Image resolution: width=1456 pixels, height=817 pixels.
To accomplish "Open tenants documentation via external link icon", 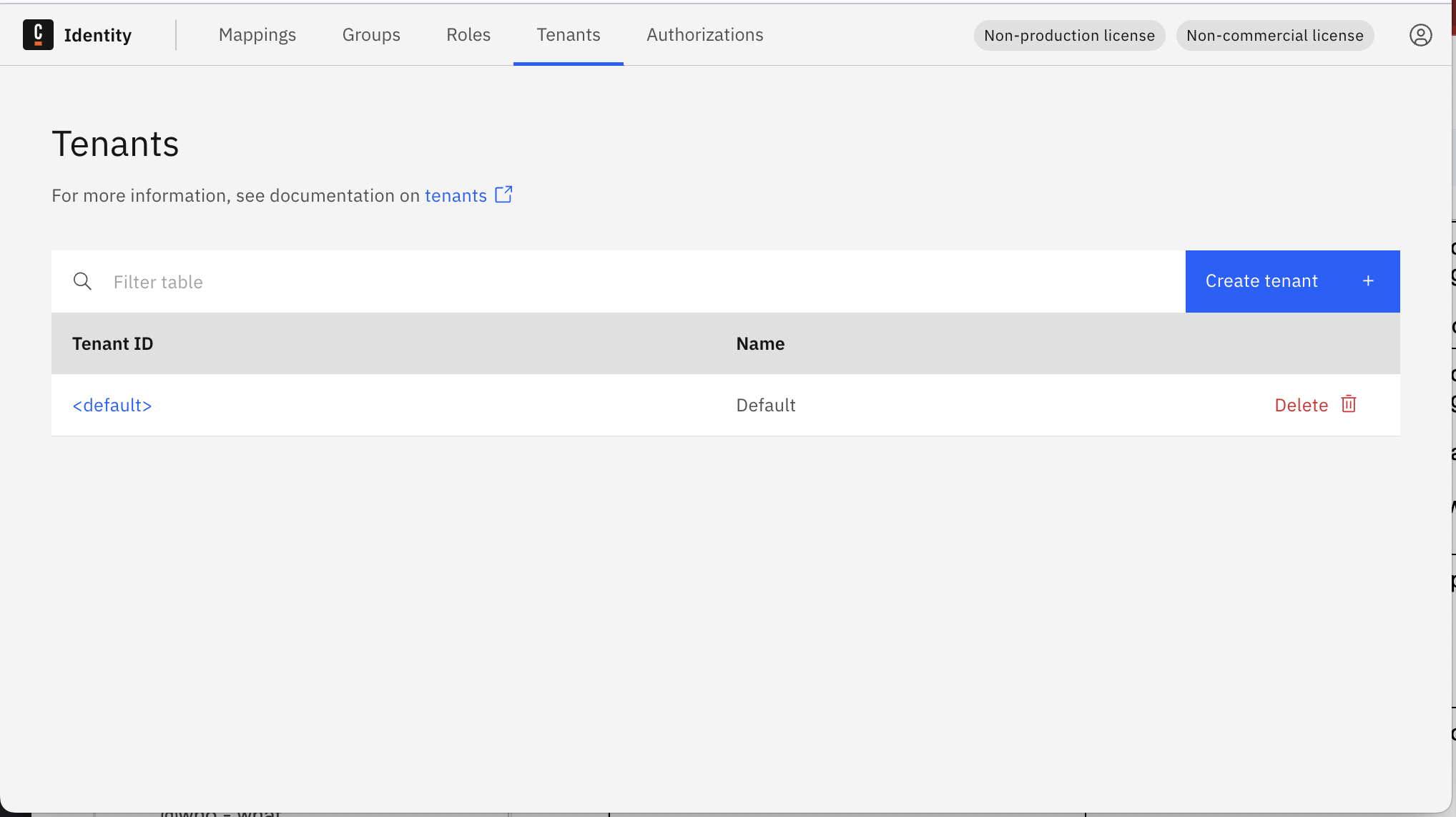I will pyautogui.click(x=504, y=194).
